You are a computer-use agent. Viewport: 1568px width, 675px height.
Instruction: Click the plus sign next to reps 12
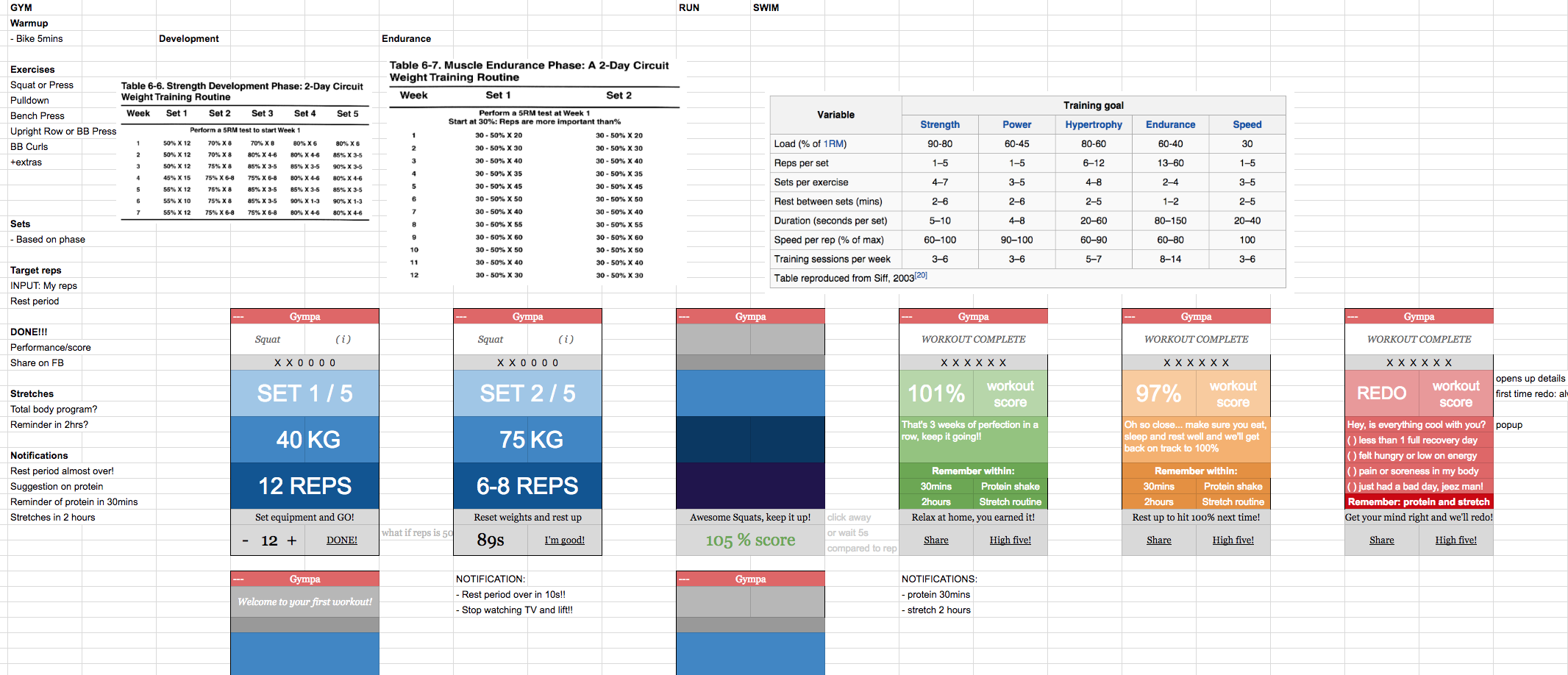click(292, 540)
